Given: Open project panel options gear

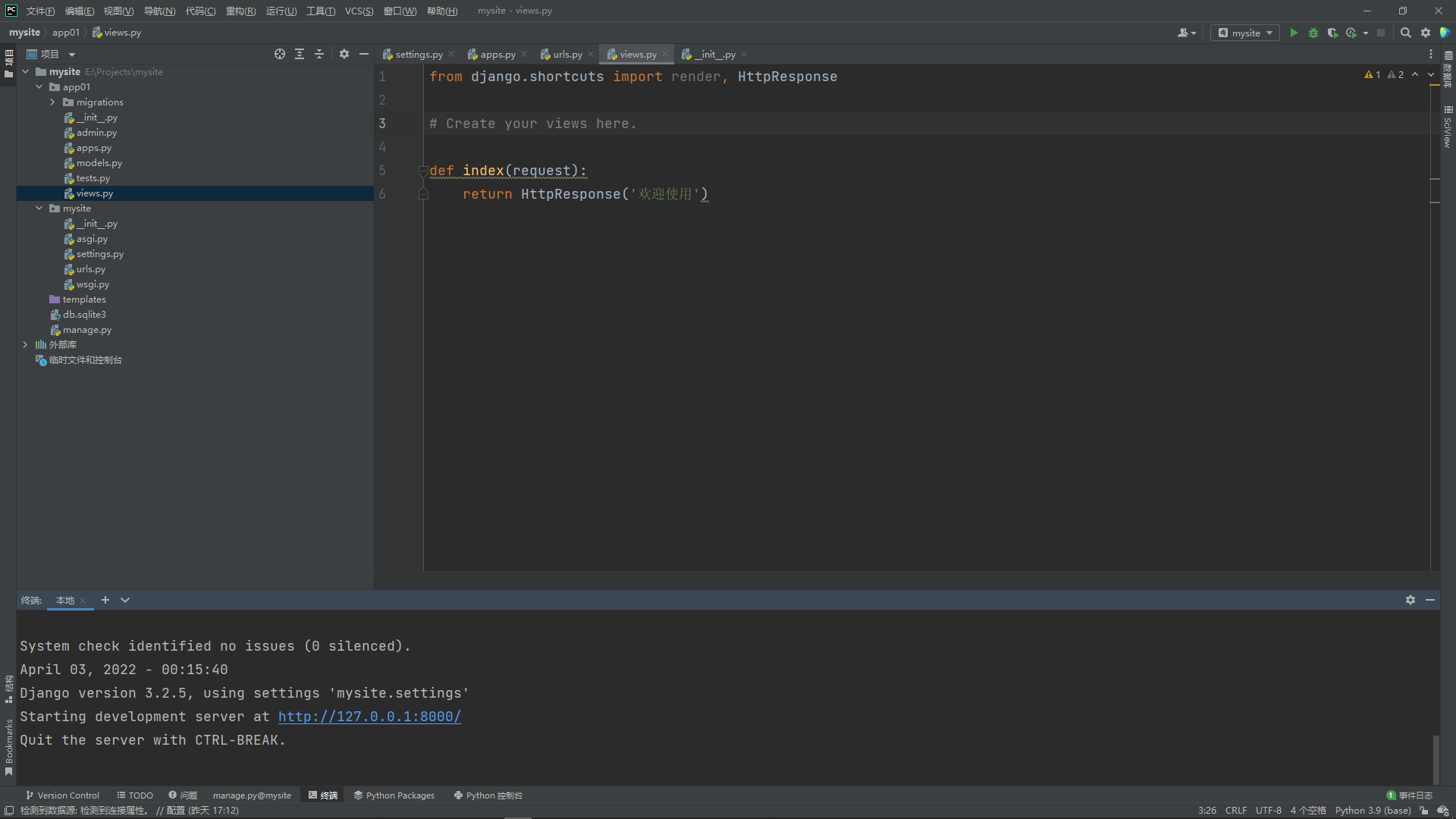Looking at the screenshot, I should (344, 54).
